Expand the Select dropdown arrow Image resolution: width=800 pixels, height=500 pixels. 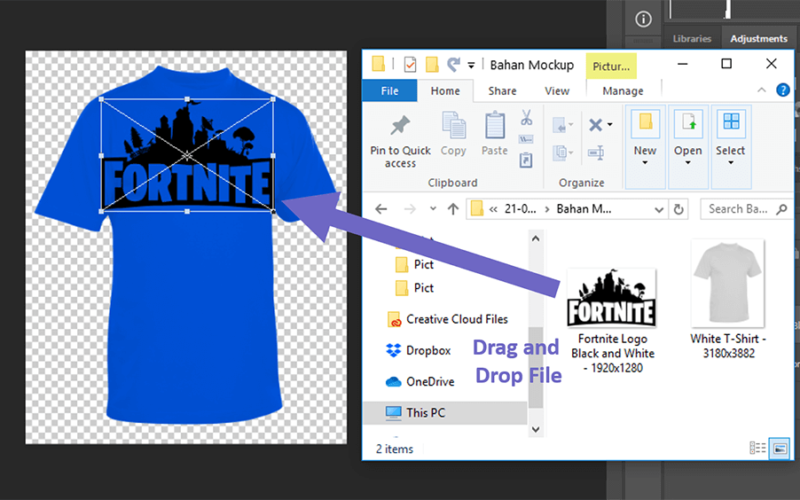point(731,163)
